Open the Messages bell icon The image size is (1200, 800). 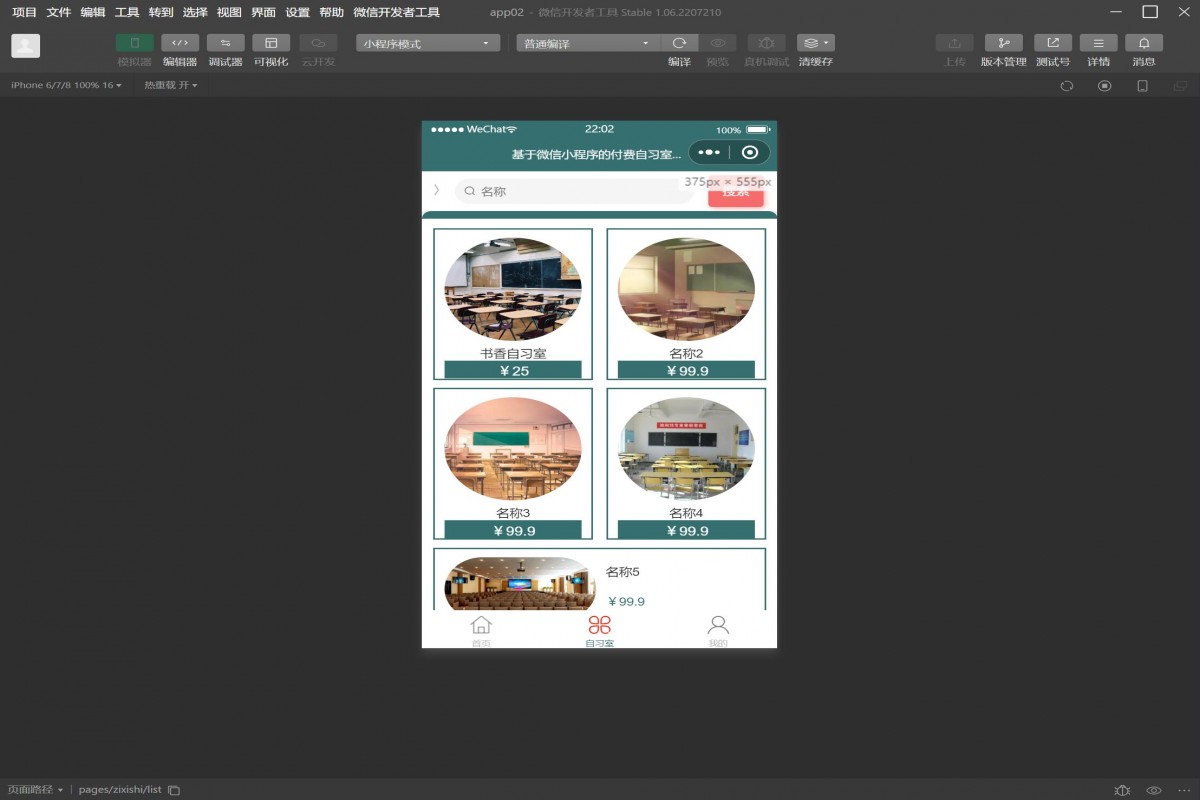[1143, 43]
